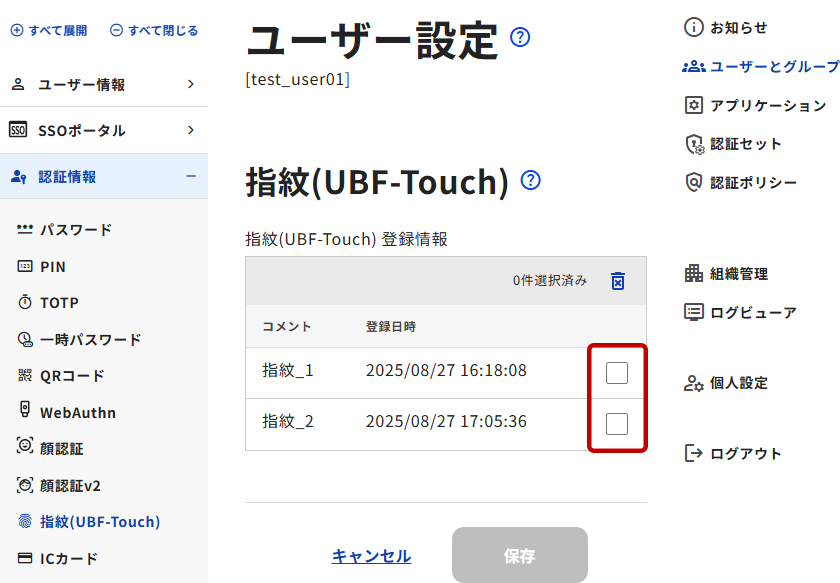
Task: Check the checkbox for 指紋_2
Action: pos(617,424)
